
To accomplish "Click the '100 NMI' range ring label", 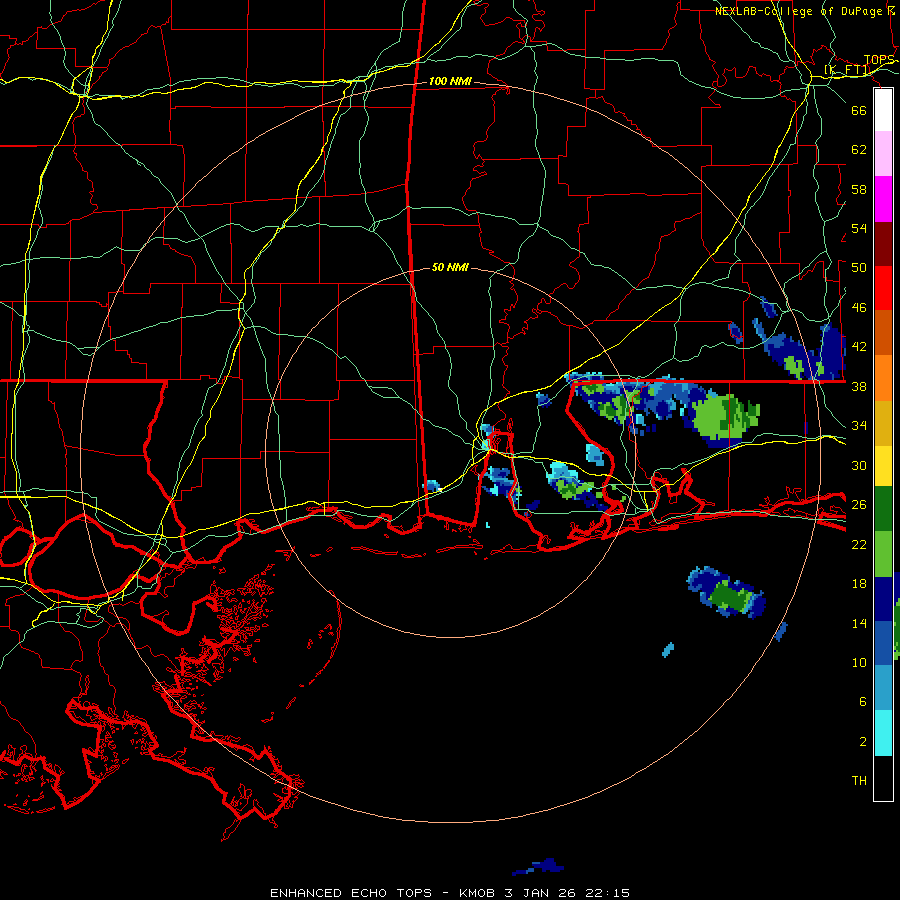I will pyautogui.click(x=450, y=82).
